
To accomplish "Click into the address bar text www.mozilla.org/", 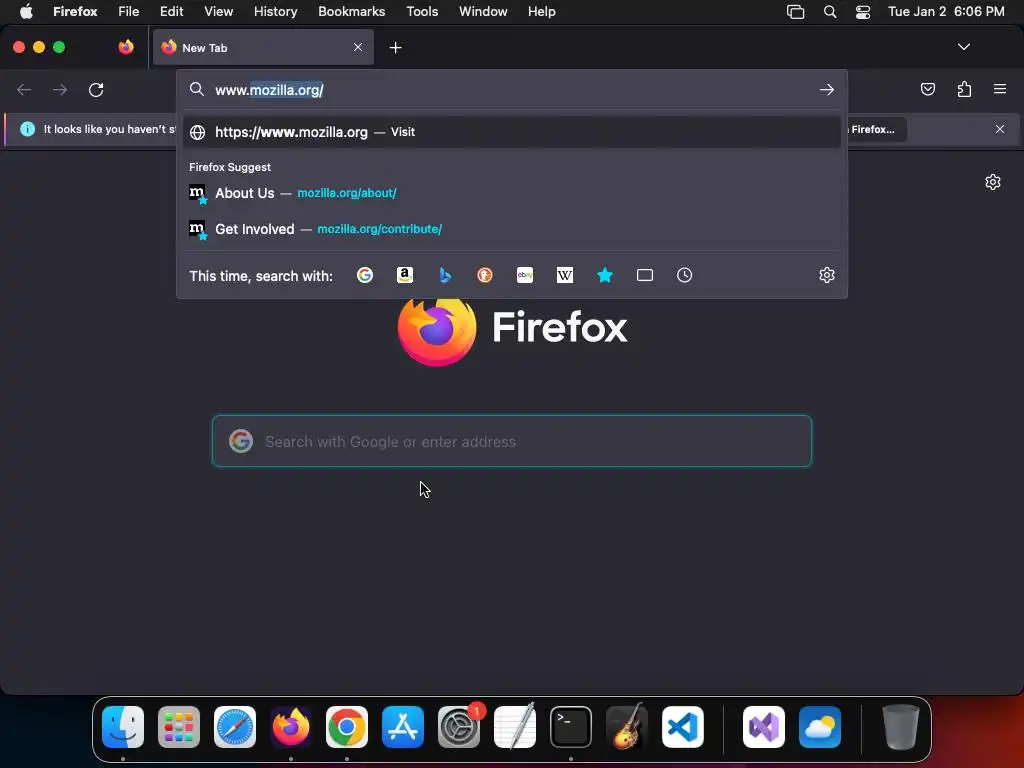I will (x=269, y=90).
